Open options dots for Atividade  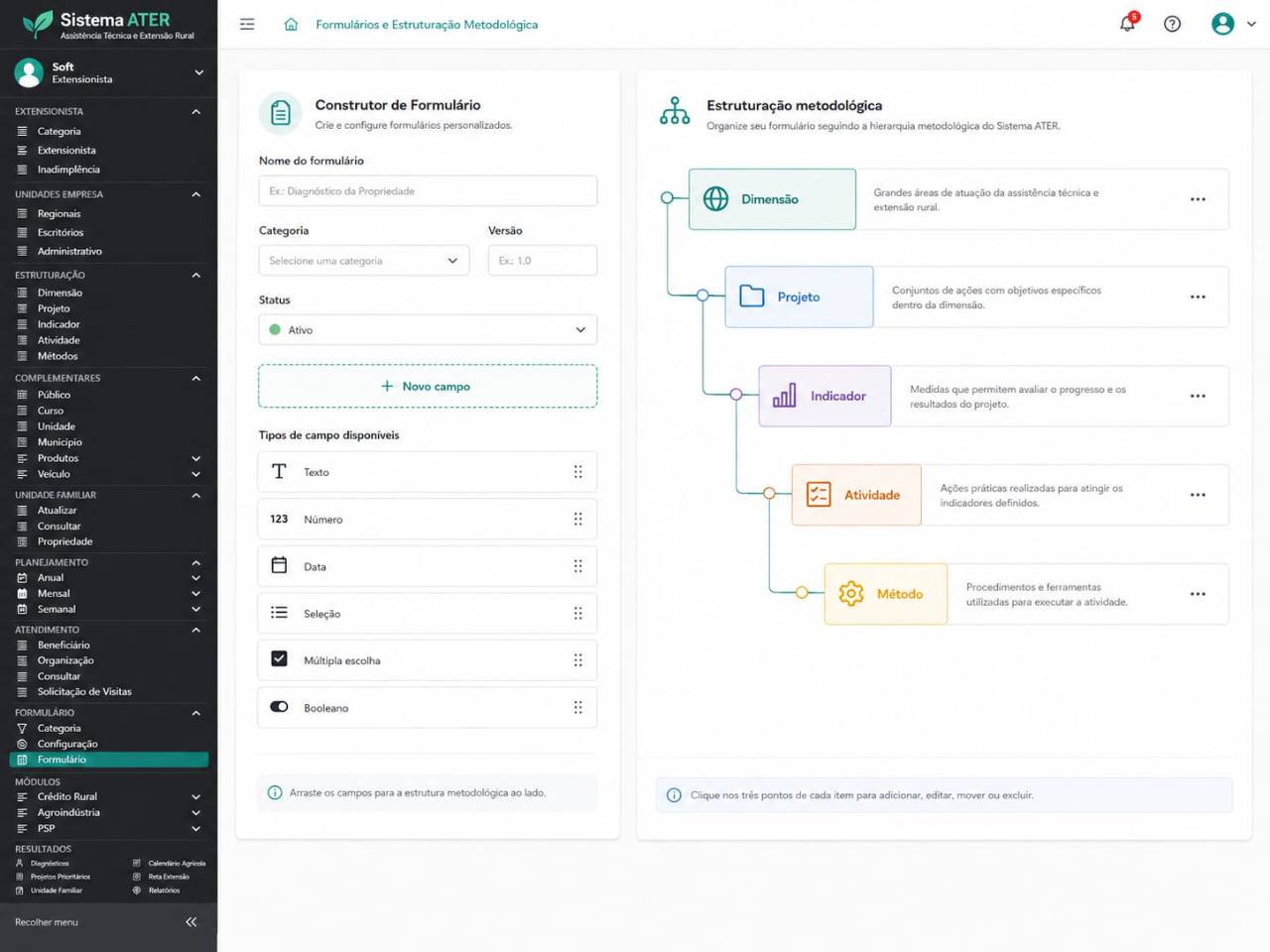coord(1198,495)
